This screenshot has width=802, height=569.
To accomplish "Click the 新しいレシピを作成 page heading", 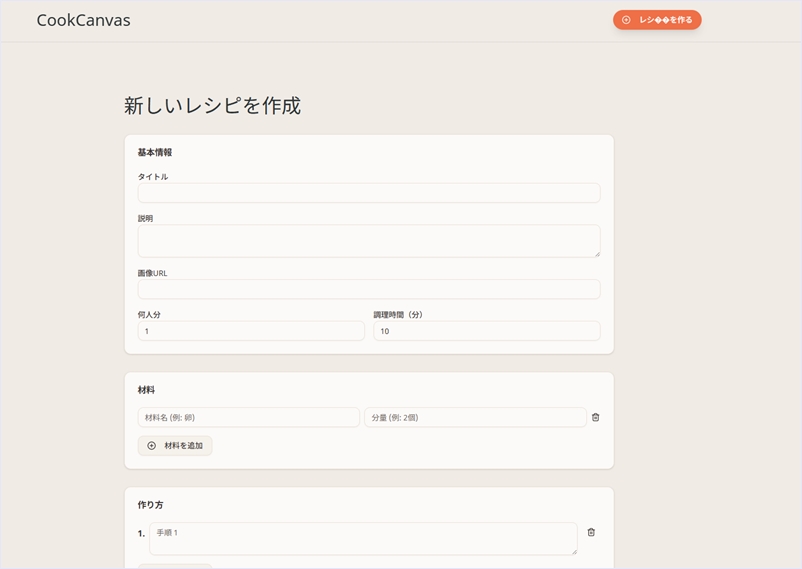I will (x=212, y=105).
